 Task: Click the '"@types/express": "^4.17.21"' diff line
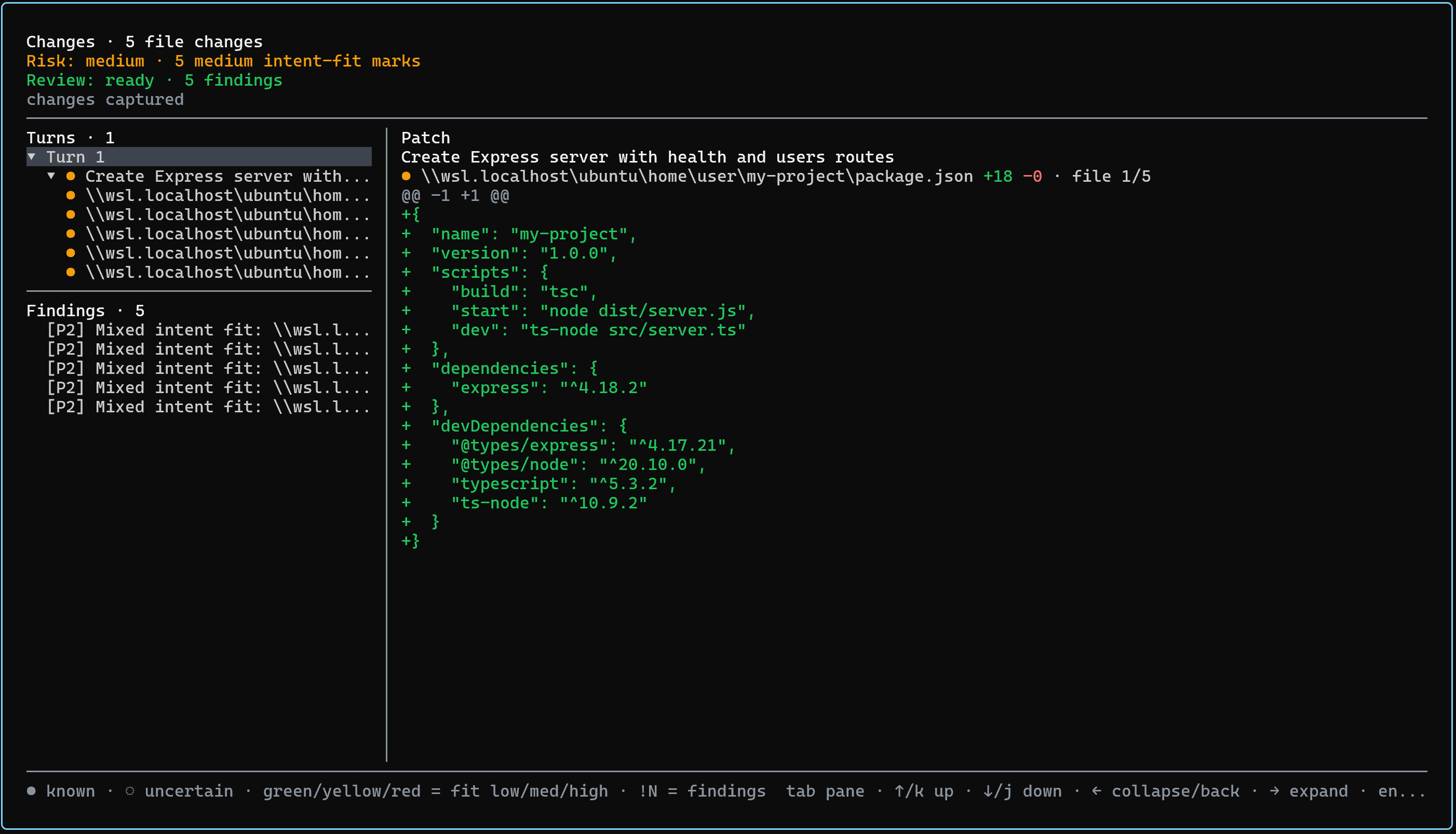tap(568, 446)
